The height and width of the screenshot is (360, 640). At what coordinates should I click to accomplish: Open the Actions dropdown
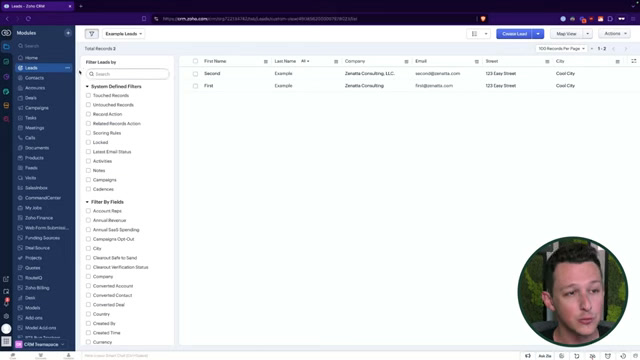pyautogui.click(x=614, y=33)
